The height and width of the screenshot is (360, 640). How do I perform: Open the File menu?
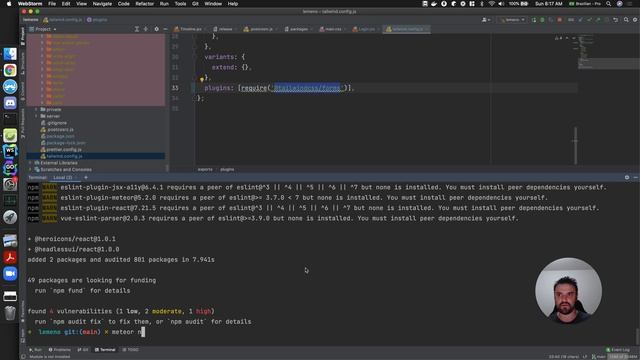pyautogui.click(x=52, y=4)
